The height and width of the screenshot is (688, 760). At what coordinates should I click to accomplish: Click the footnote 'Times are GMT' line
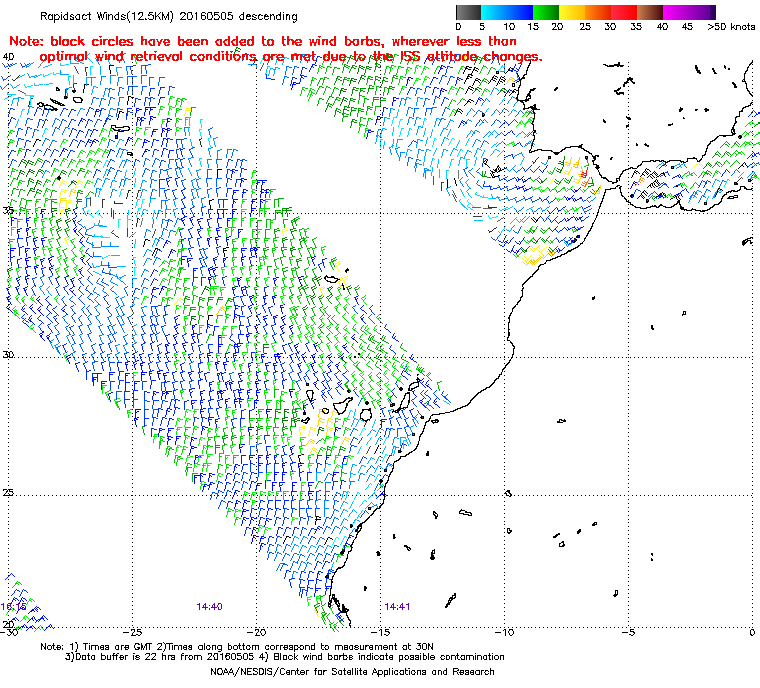pyautogui.click(x=237, y=647)
